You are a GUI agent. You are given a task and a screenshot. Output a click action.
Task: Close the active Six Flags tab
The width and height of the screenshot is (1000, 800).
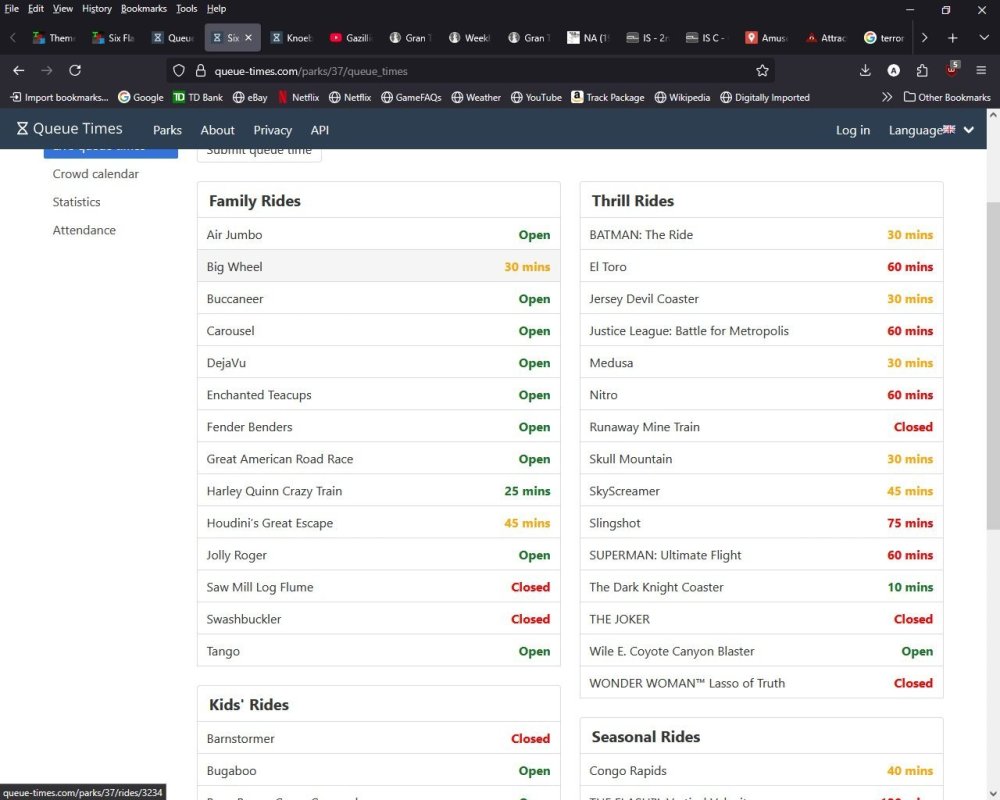(249, 38)
